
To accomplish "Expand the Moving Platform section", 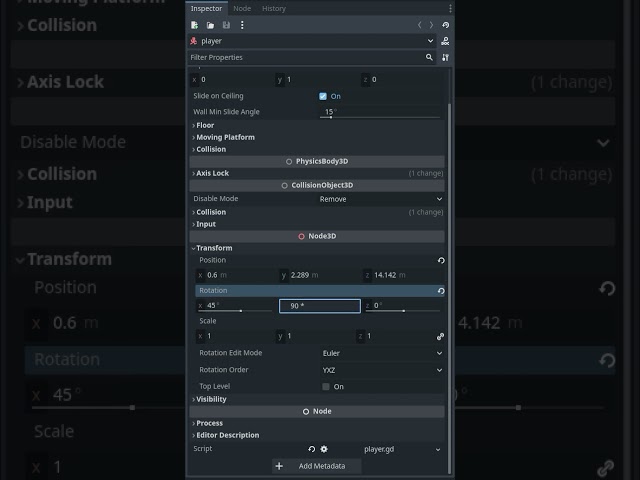I will (225, 137).
